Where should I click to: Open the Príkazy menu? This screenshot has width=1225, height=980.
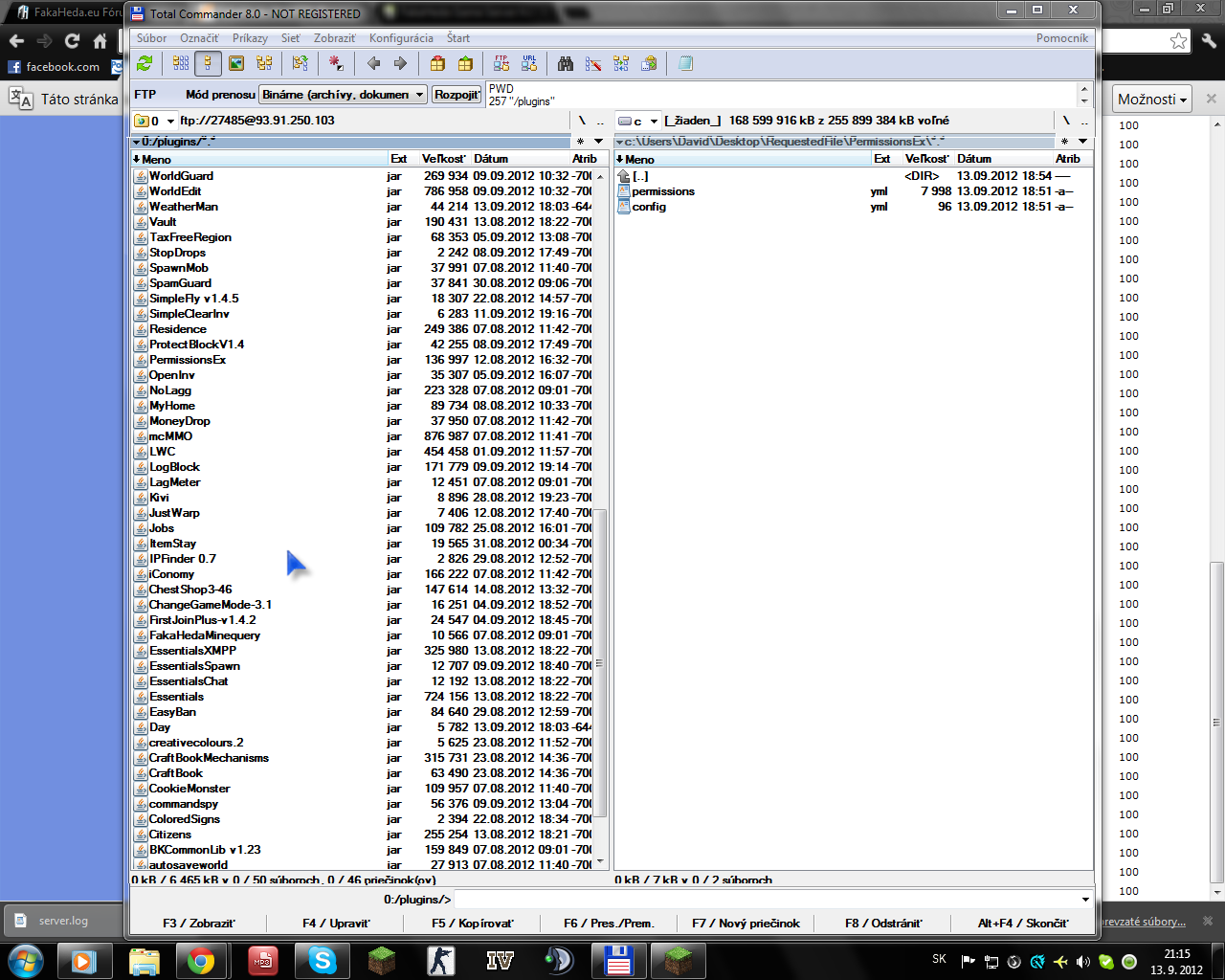tap(250, 38)
